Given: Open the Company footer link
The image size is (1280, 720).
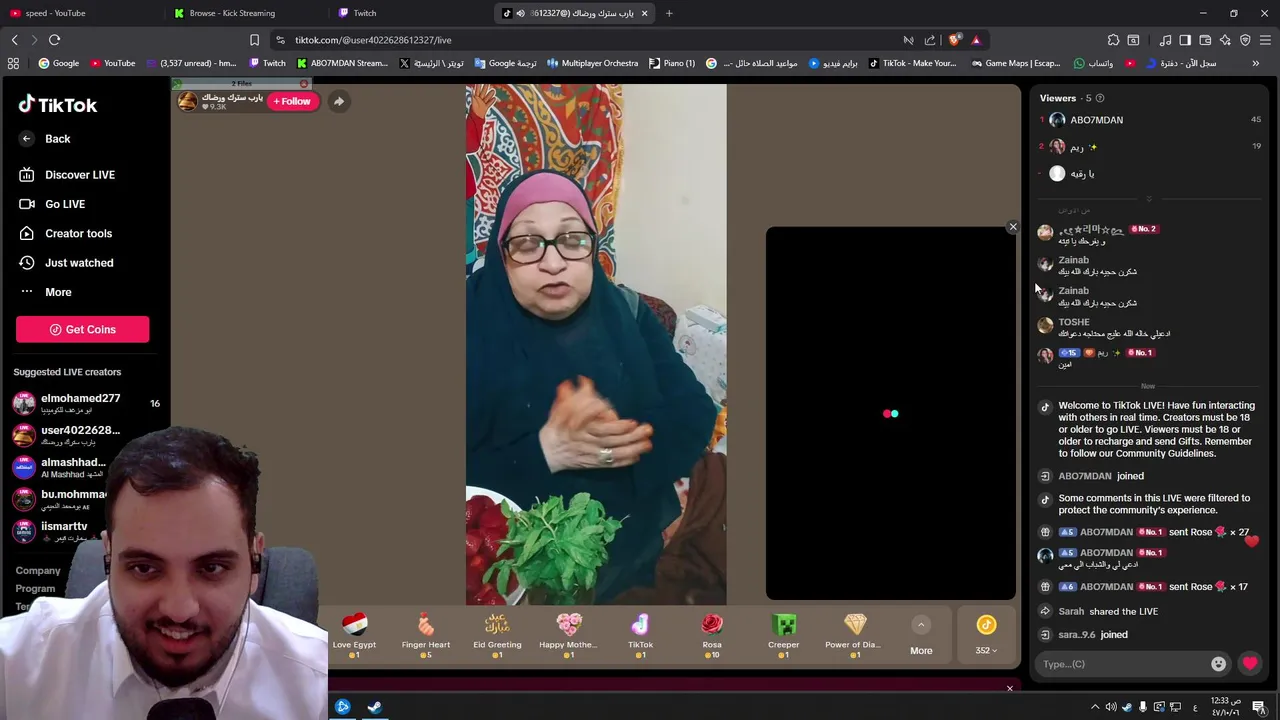Looking at the screenshot, I should (38, 570).
